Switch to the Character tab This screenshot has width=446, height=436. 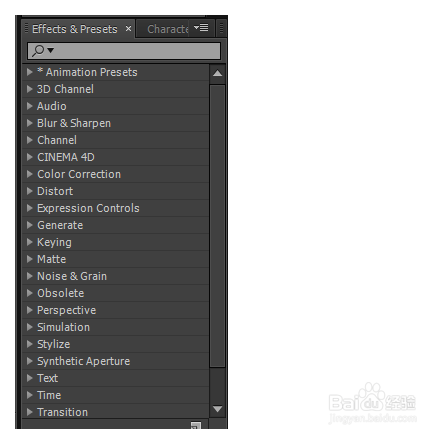[168, 29]
